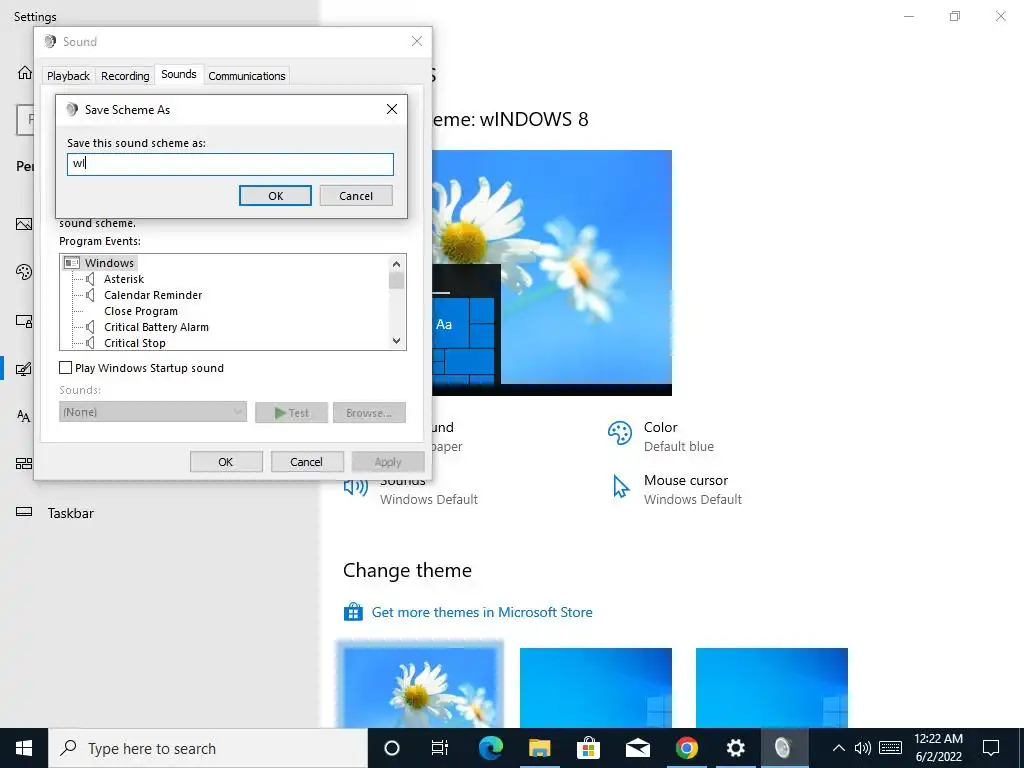Click the sound scheme name input field

(231, 164)
